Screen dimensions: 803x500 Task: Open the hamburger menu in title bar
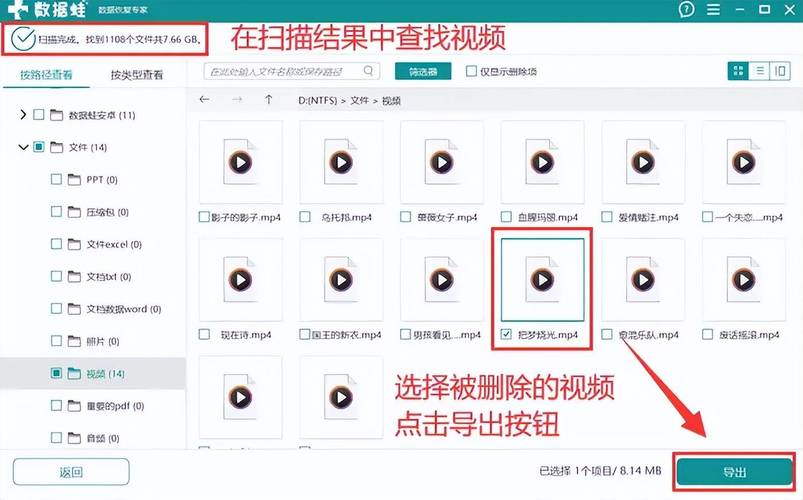click(713, 10)
